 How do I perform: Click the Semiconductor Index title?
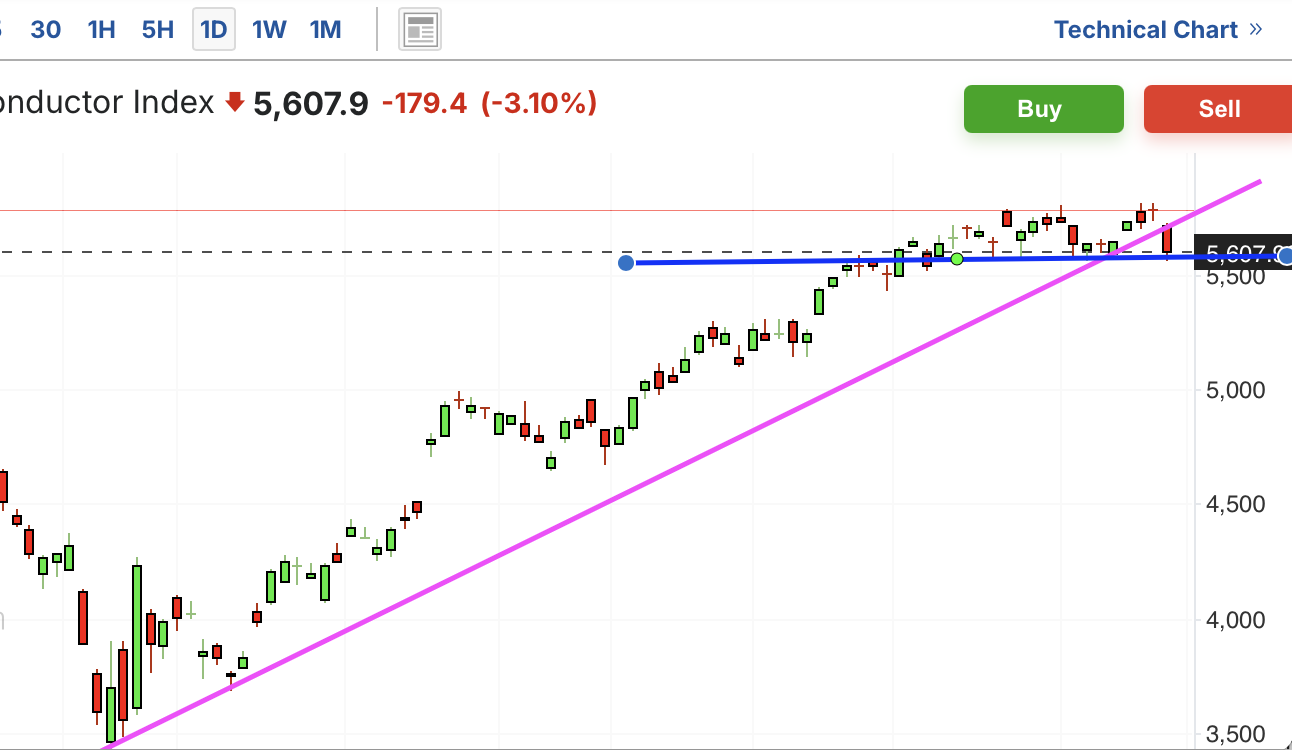[x=107, y=103]
